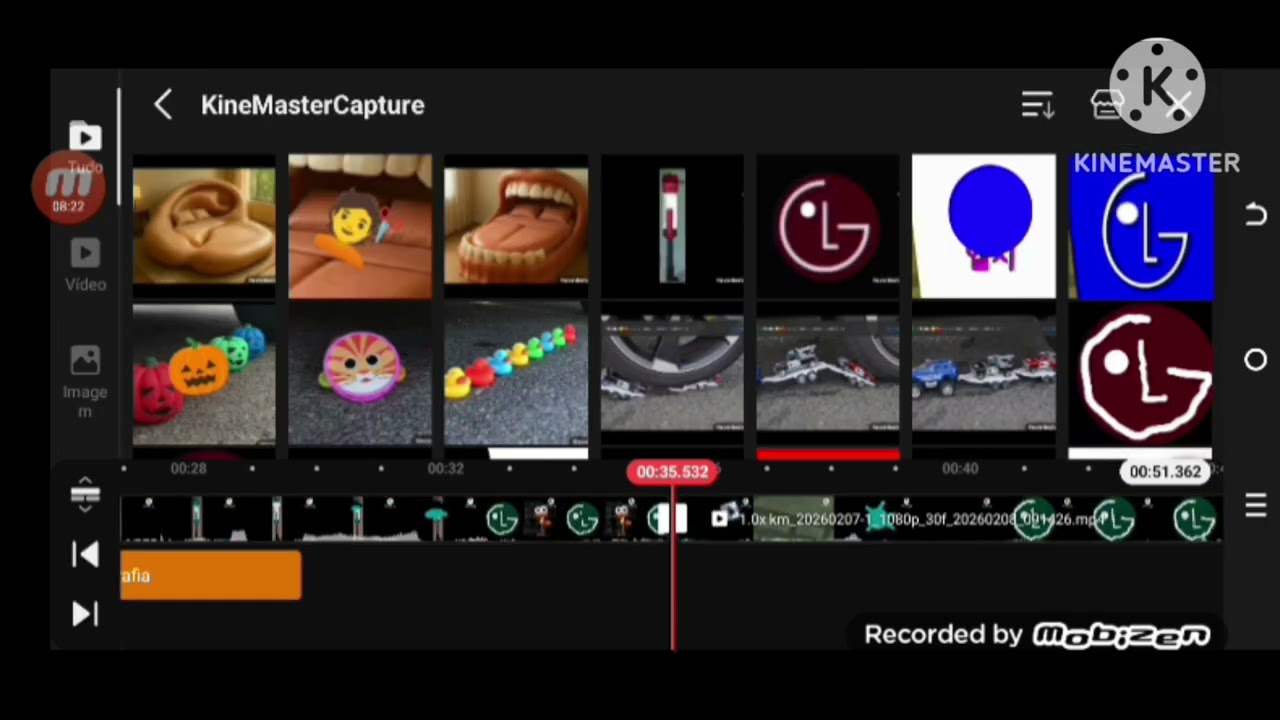Go back from KineMasterCapture folder
Screen dimensions: 1280x720
click(163, 105)
